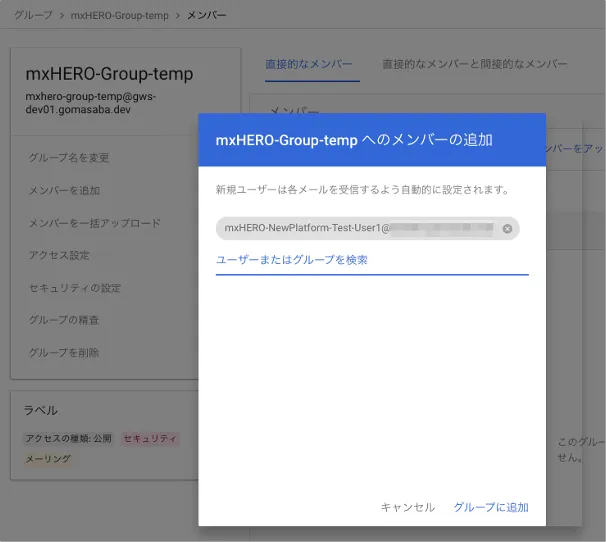The height and width of the screenshot is (542, 606).
Task: Switch to 直接的なメンバーと間接的なメンバー tab
Action: (x=474, y=64)
